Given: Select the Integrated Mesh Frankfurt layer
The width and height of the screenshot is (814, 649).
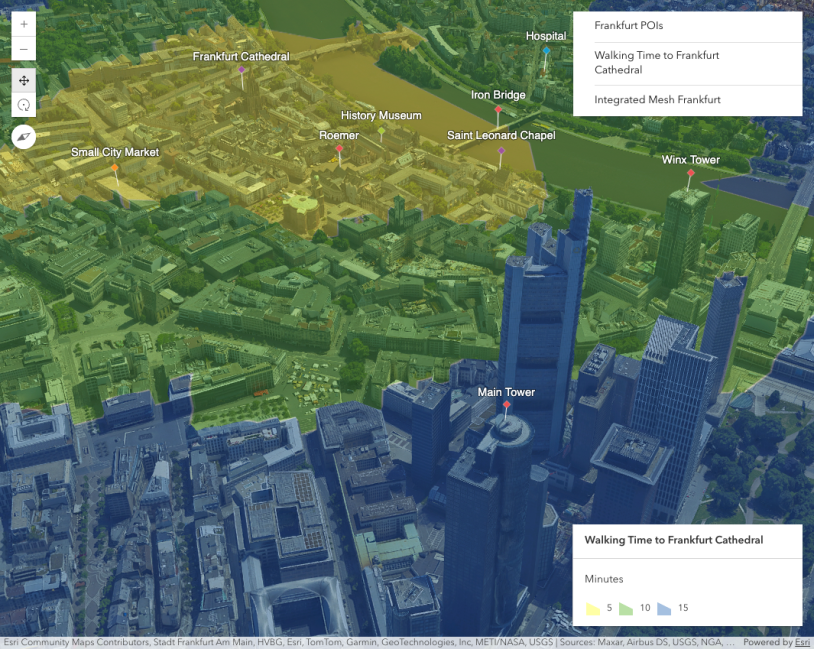Looking at the screenshot, I should tap(657, 100).
